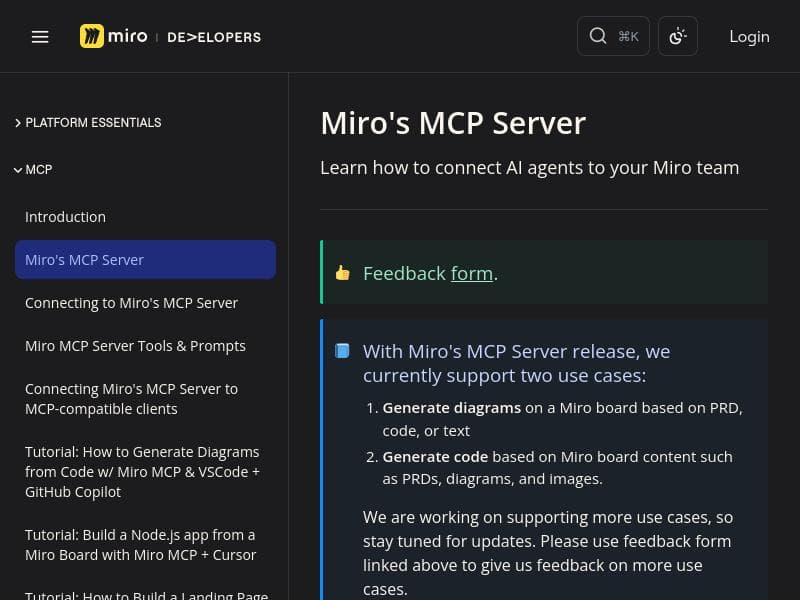Collapse the MCP section chevron
The image size is (800, 600).
tap(18, 169)
